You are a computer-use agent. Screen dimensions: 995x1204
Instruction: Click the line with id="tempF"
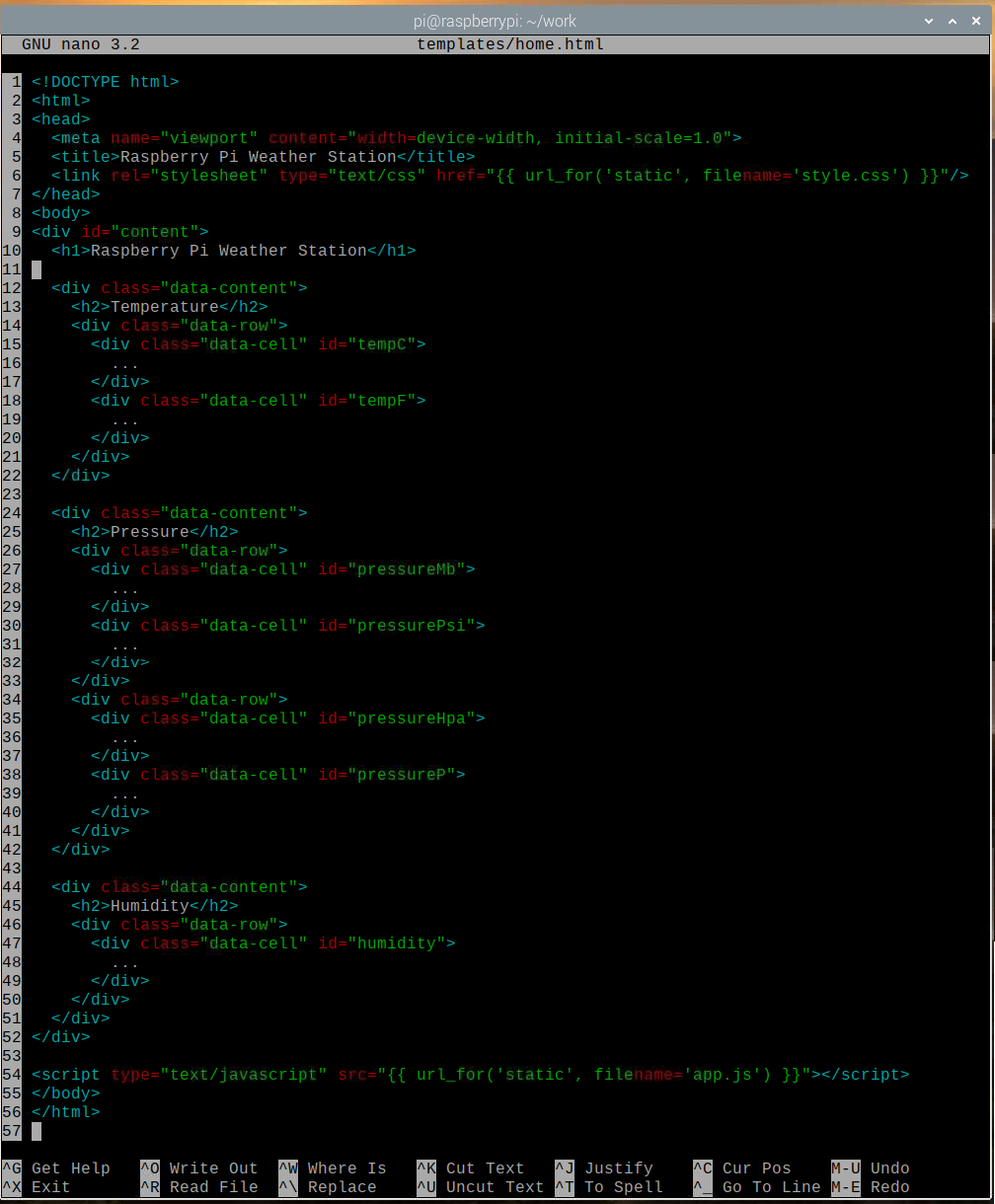[259, 401]
